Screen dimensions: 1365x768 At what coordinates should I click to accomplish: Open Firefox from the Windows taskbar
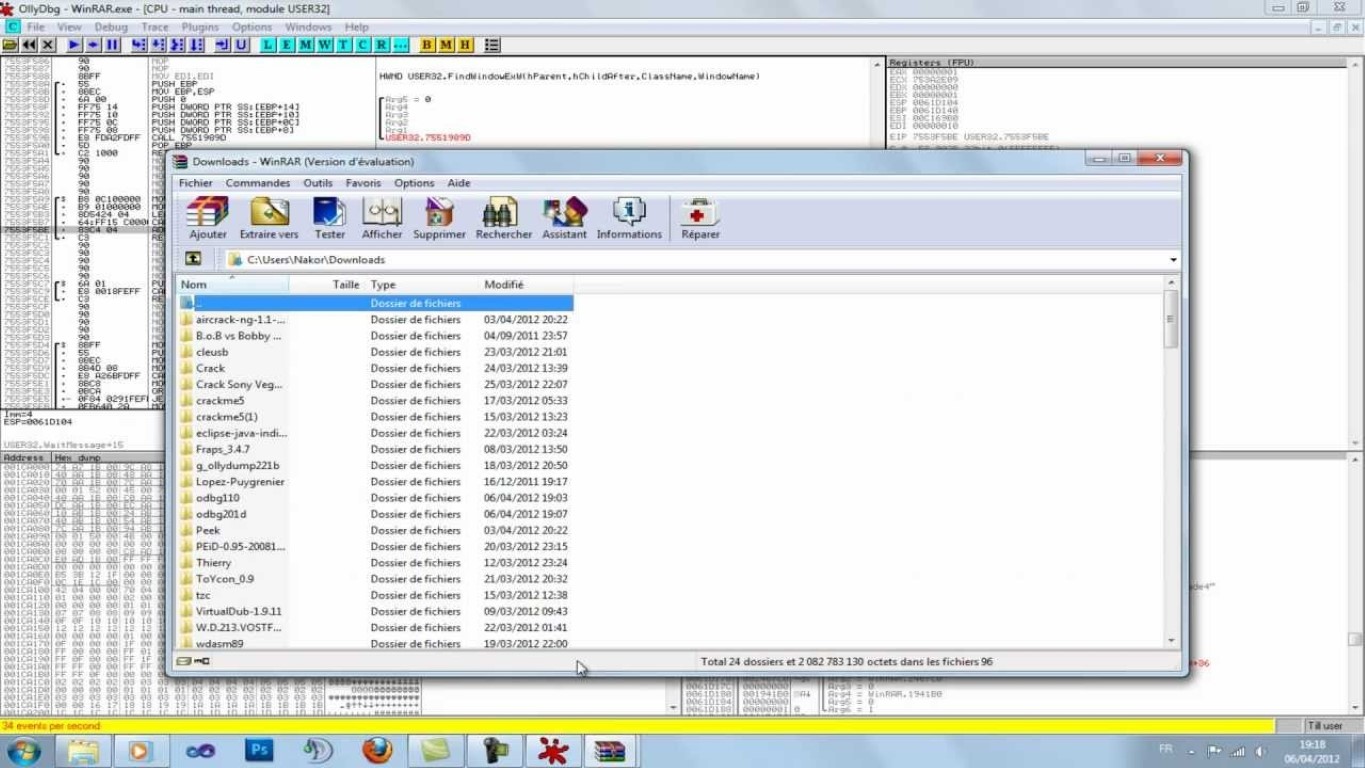377,750
